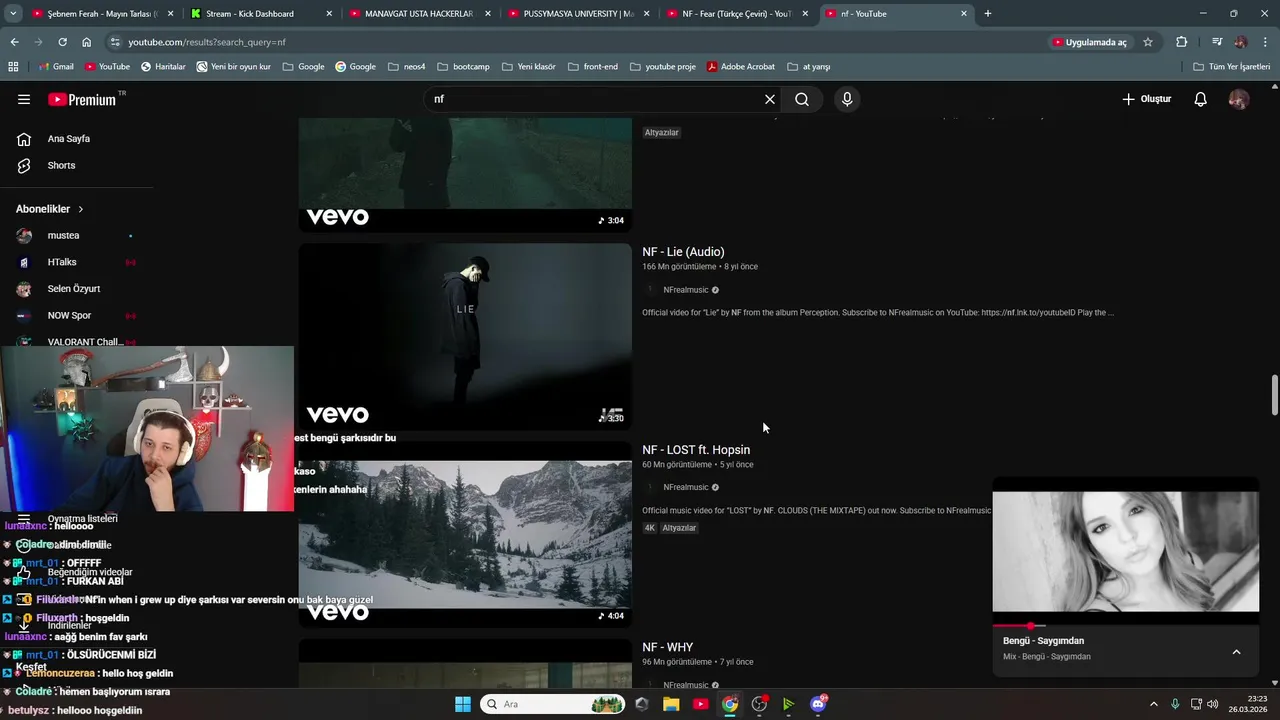Start voice search with the microphone
This screenshot has height=720, width=1280.
pos(847,99)
